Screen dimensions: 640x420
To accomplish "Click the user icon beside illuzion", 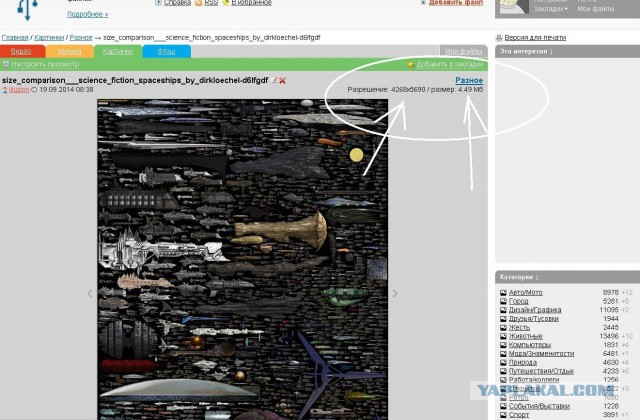I will click(5, 90).
